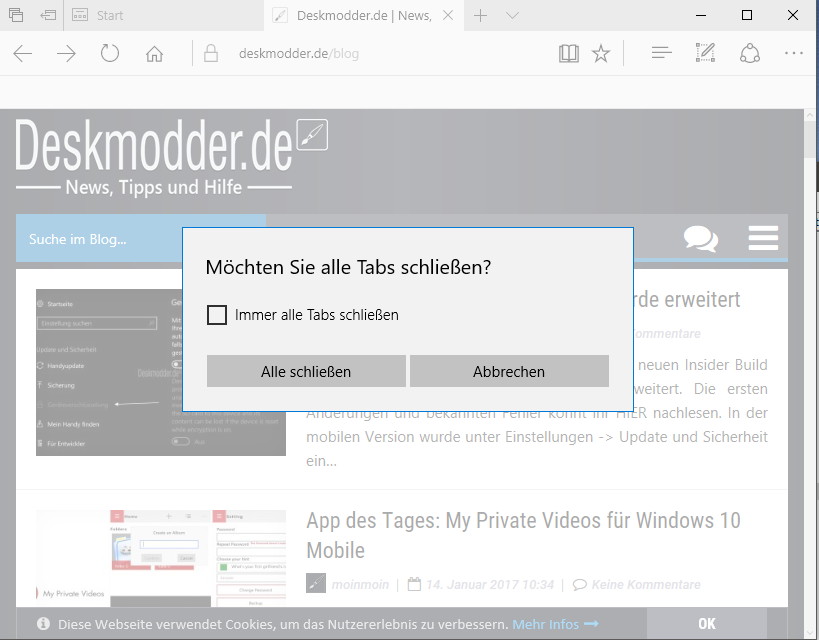This screenshot has height=640, width=819.
Task: Open the three-dots More menu
Action: [x=794, y=53]
